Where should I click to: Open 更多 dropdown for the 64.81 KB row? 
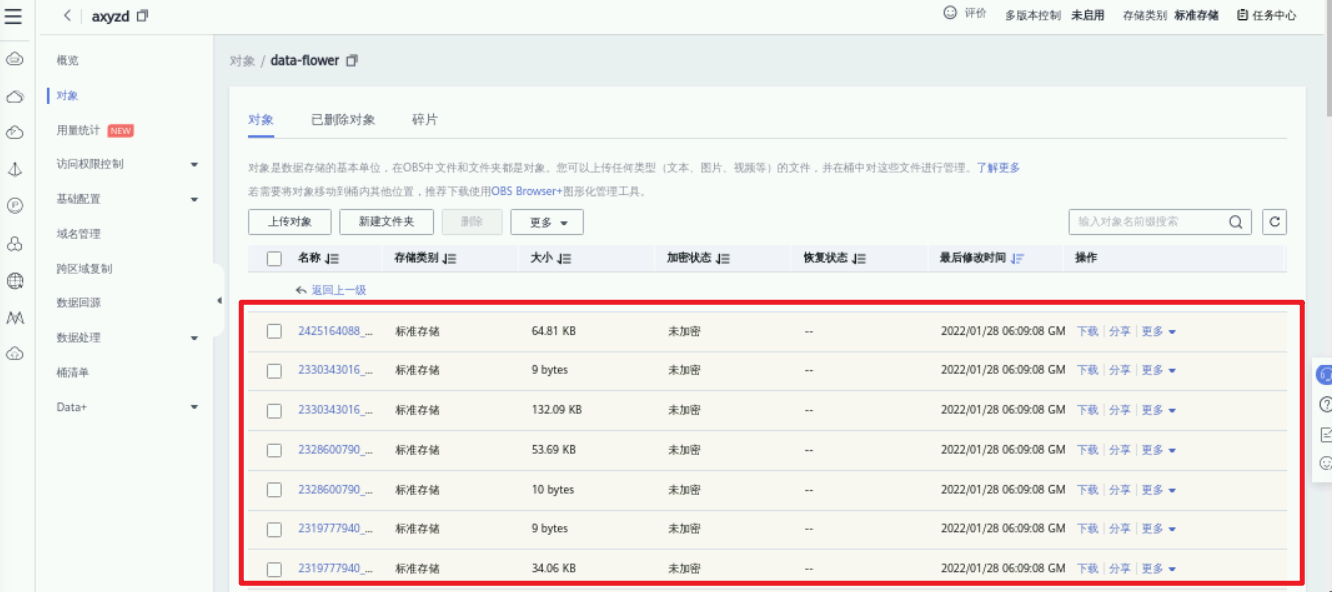1159,331
